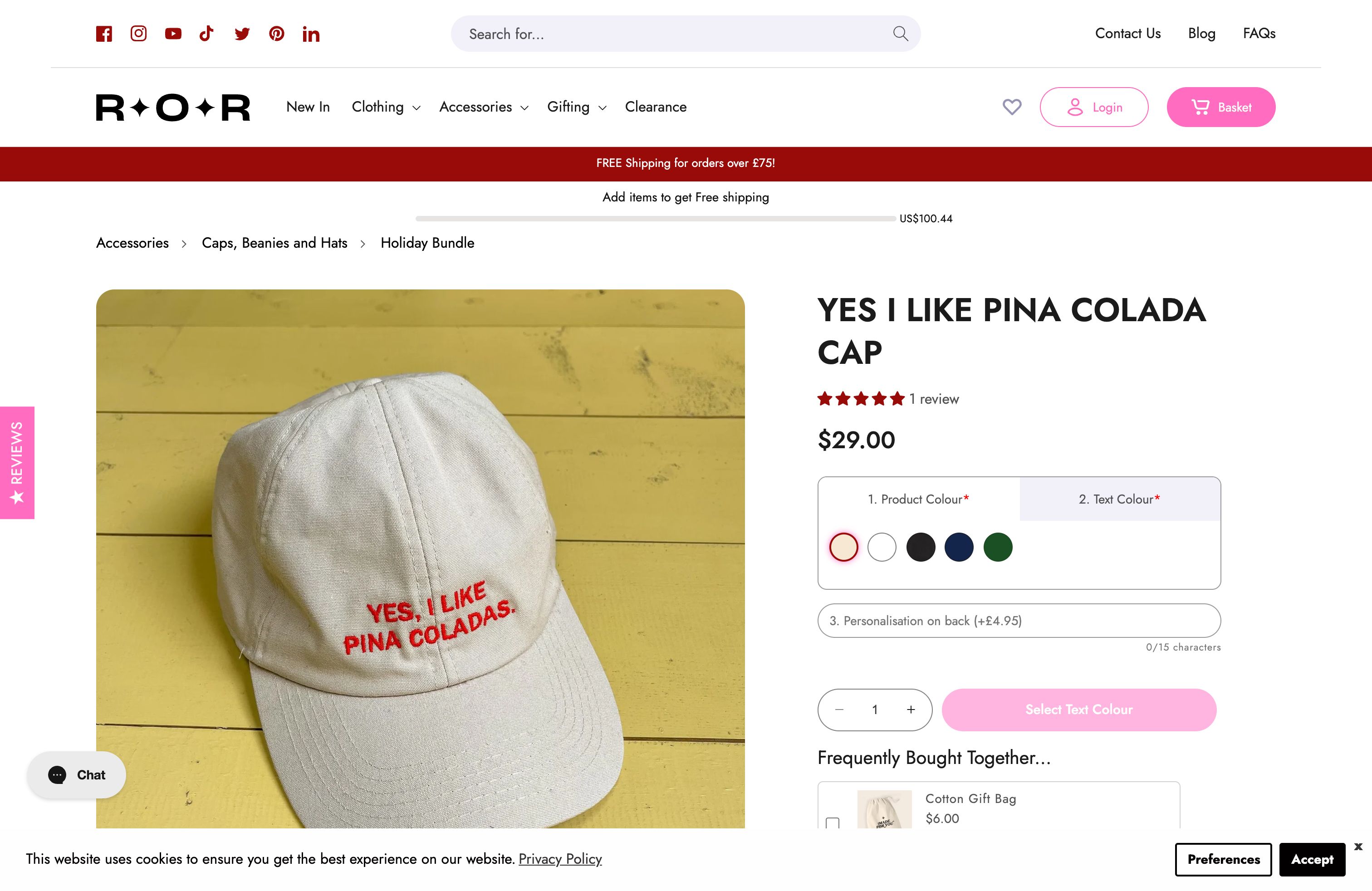Open the YouTube social icon
Image resolution: width=1372 pixels, height=891 pixels.
pyautogui.click(x=173, y=34)
